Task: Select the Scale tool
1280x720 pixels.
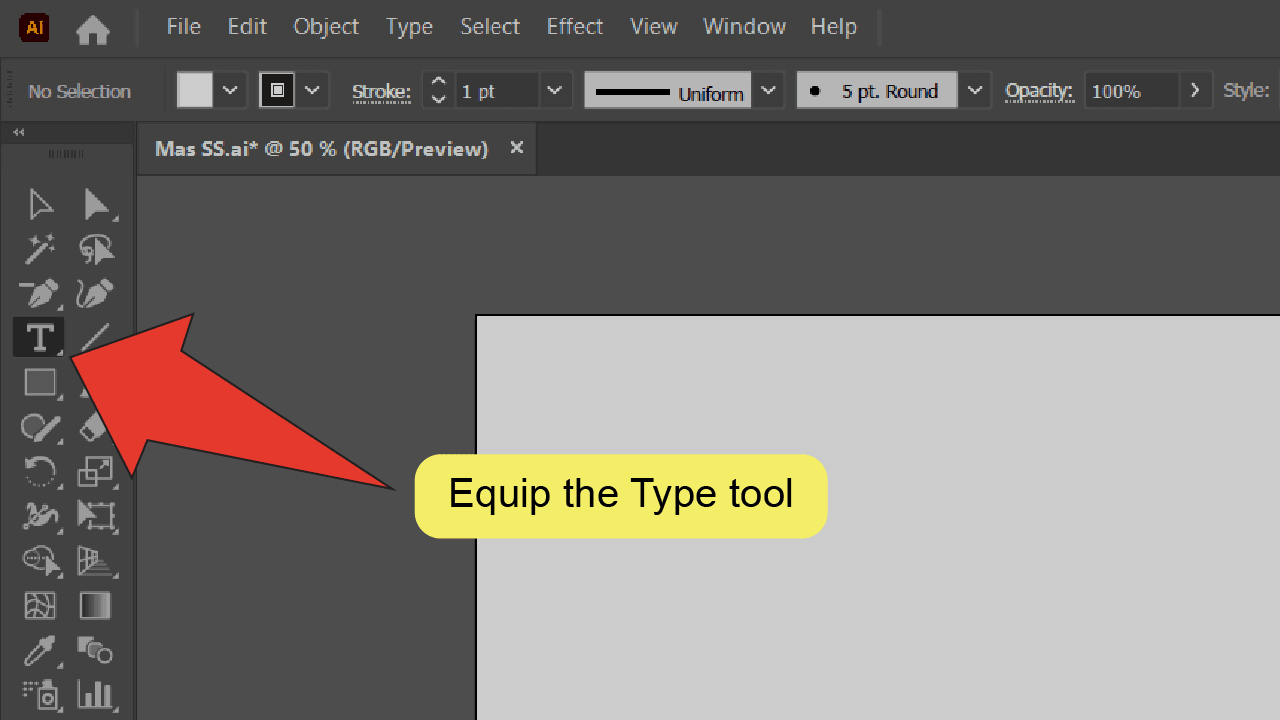Action: [96, 471]
